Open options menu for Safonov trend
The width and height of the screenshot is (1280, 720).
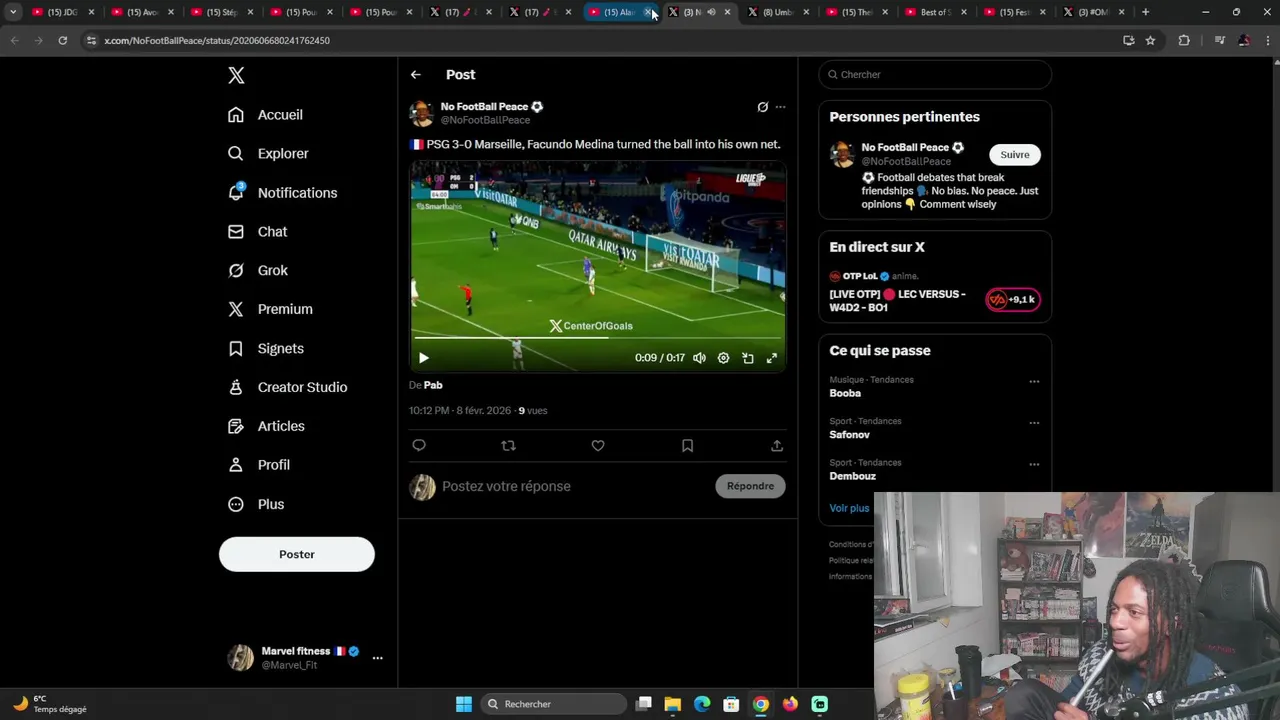point(1034,423)
